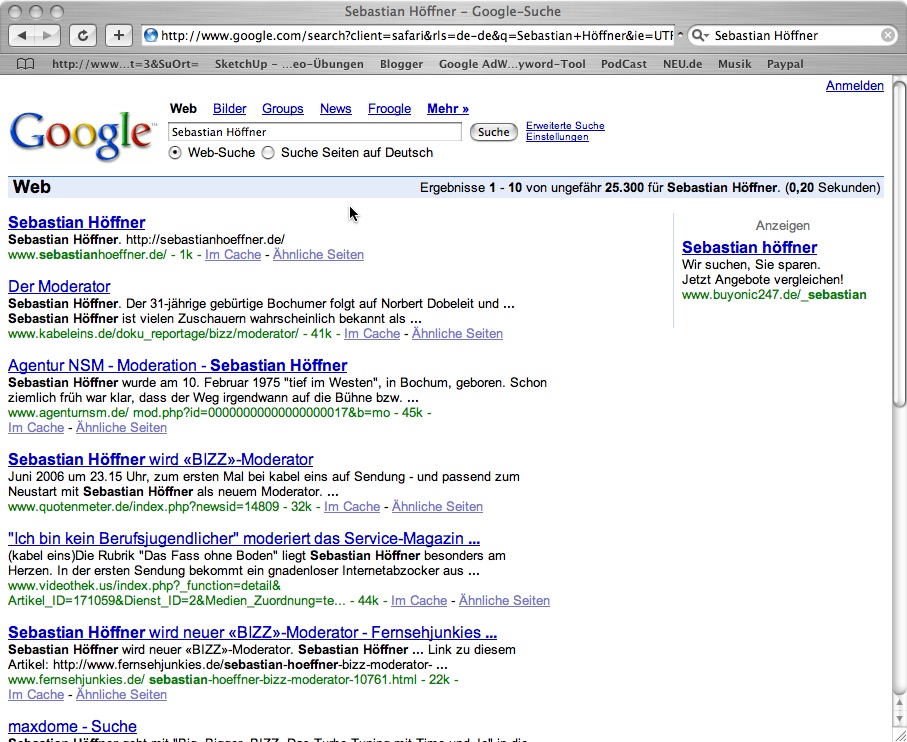Clear the Safari search field with X
The height and width of the screenshot is (742, 907).
tap(888, 35)
